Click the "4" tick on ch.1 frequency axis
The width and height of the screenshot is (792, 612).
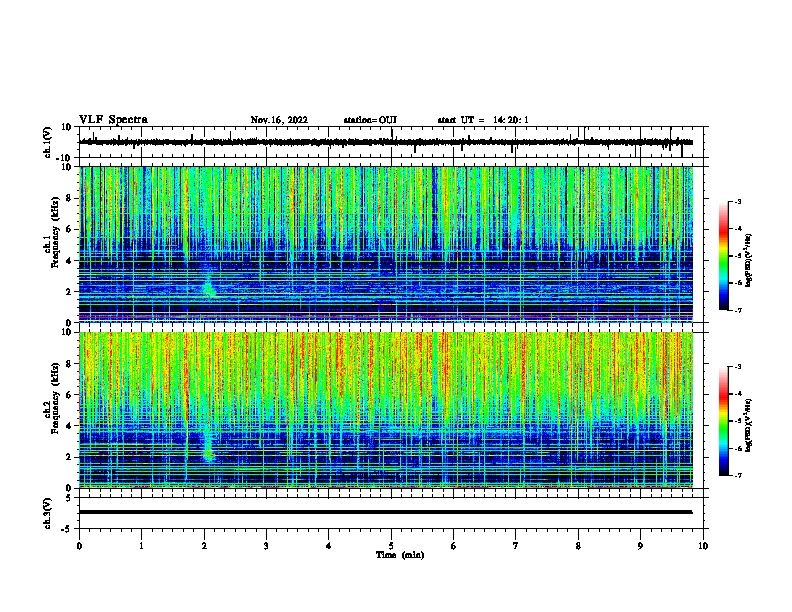[69, 261]
